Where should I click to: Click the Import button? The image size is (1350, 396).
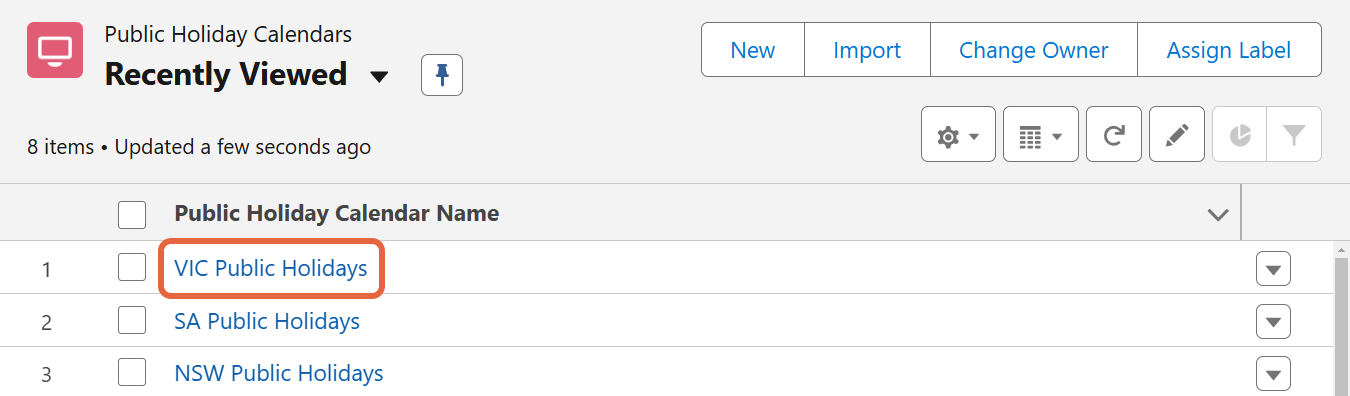pyautogui.click(x=867, y=50)
